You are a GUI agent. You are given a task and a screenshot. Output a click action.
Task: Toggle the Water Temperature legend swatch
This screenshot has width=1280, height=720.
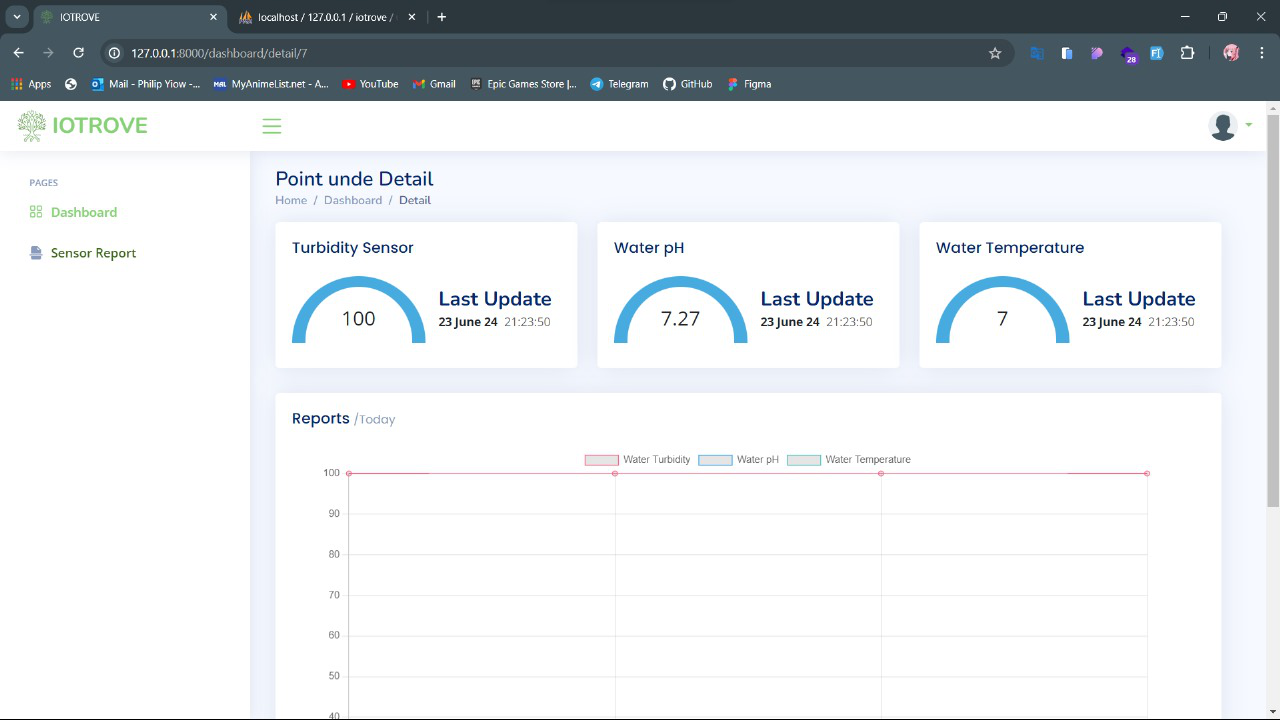[x=804, y=460]
